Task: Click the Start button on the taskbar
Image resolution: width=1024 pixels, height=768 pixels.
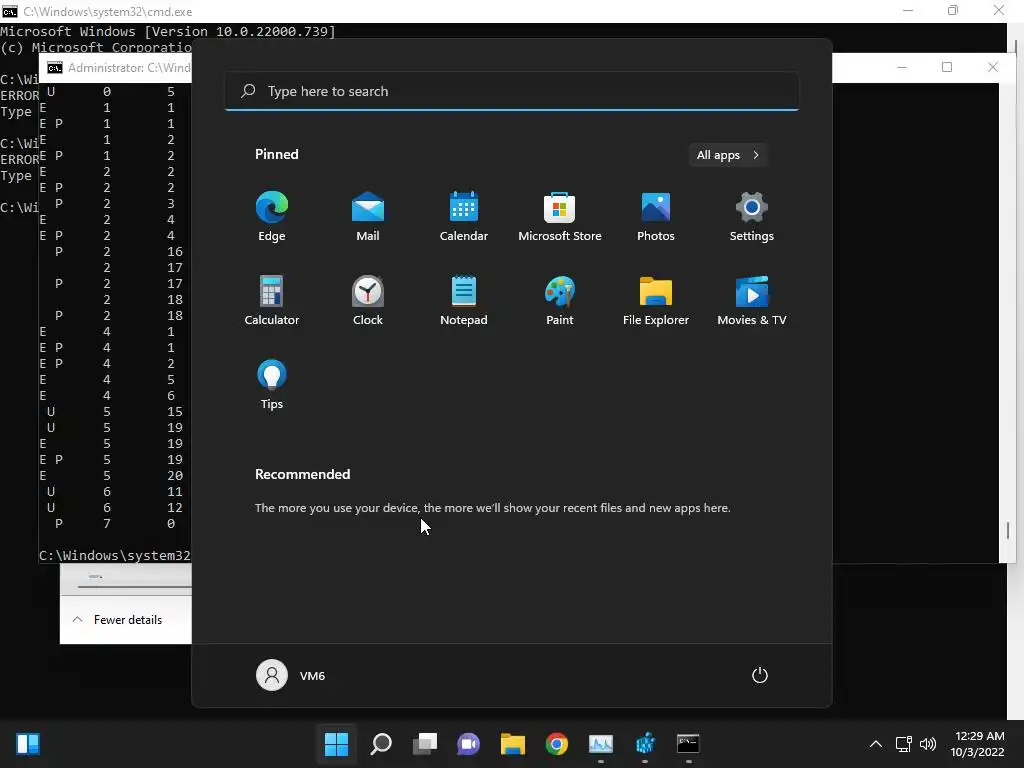Action: [336, 744]
